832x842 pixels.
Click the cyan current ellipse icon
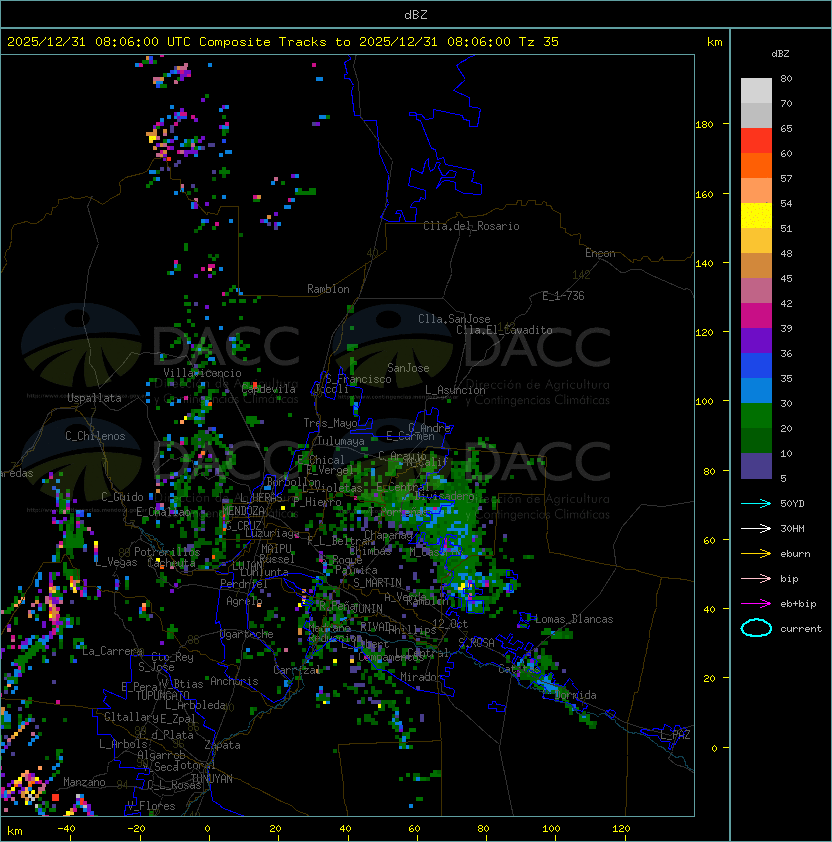[756, 628]
